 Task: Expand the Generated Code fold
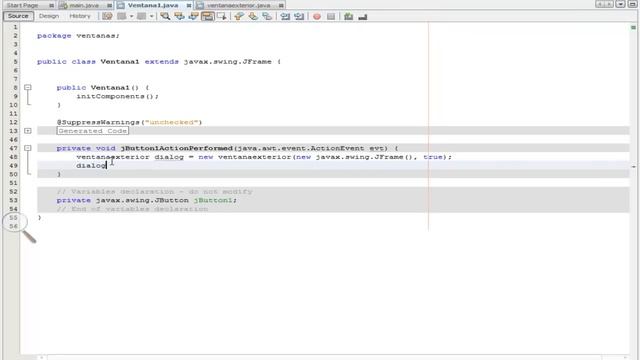click(28, 131)
